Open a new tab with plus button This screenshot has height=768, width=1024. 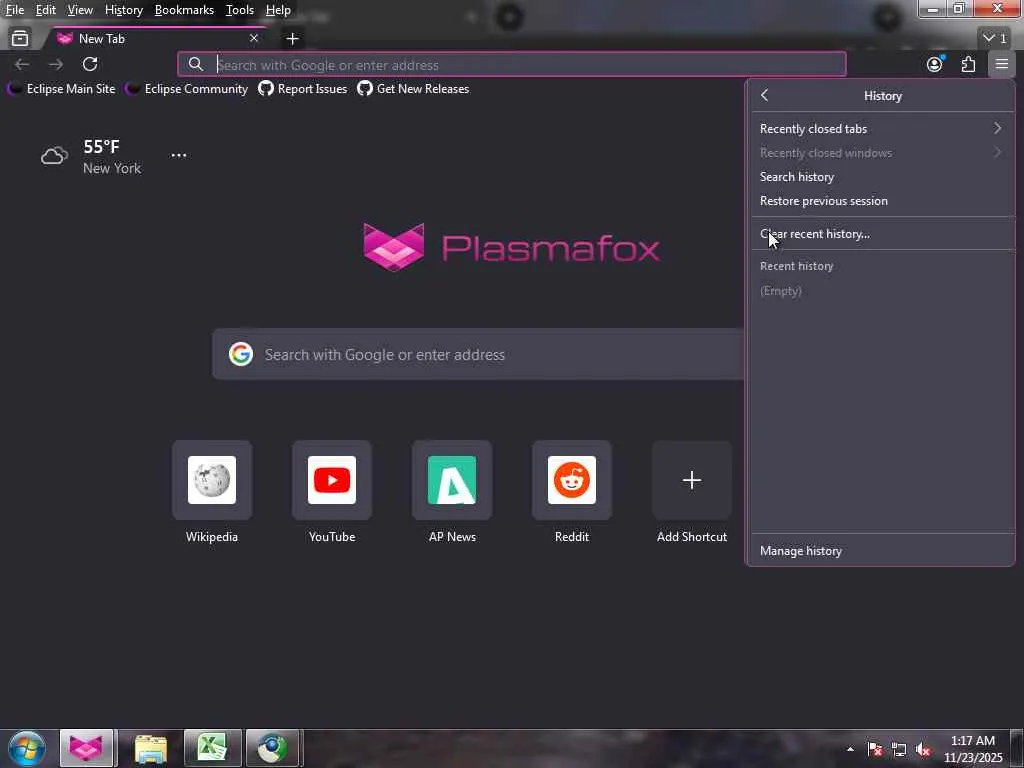click(x=292, y=39)
